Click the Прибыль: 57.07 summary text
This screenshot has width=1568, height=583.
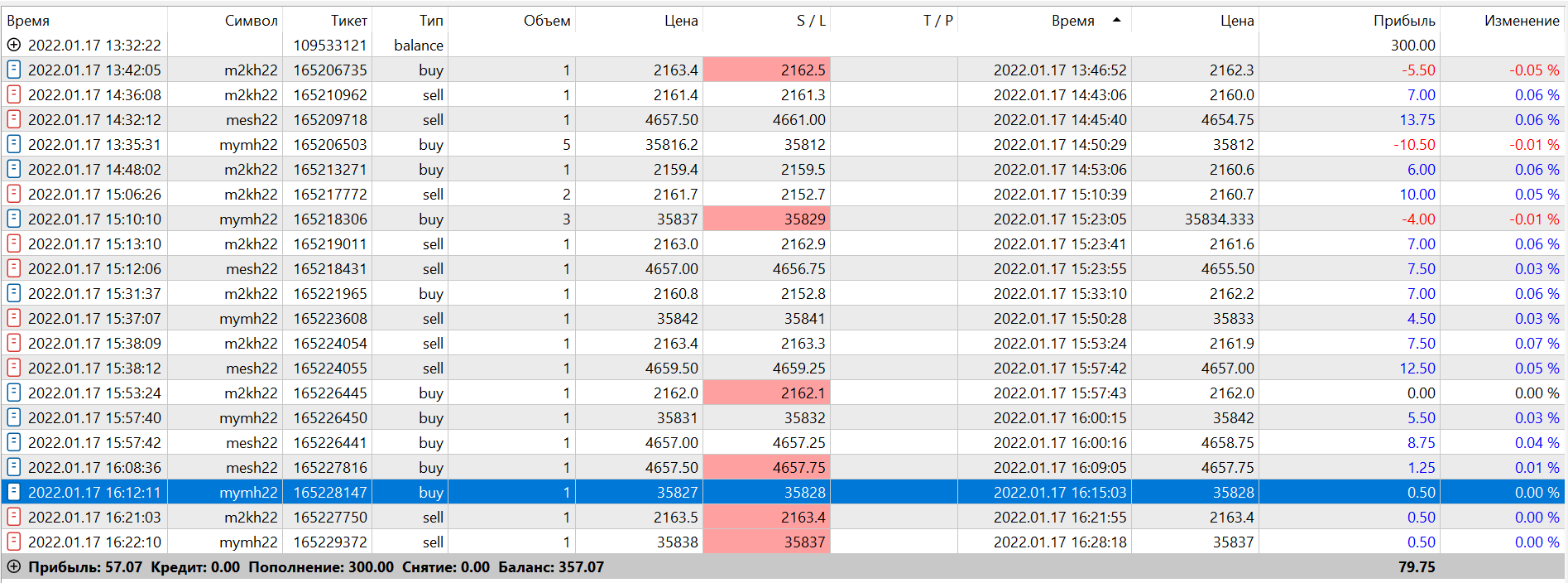pyautogui.click(x=85, y=567)
